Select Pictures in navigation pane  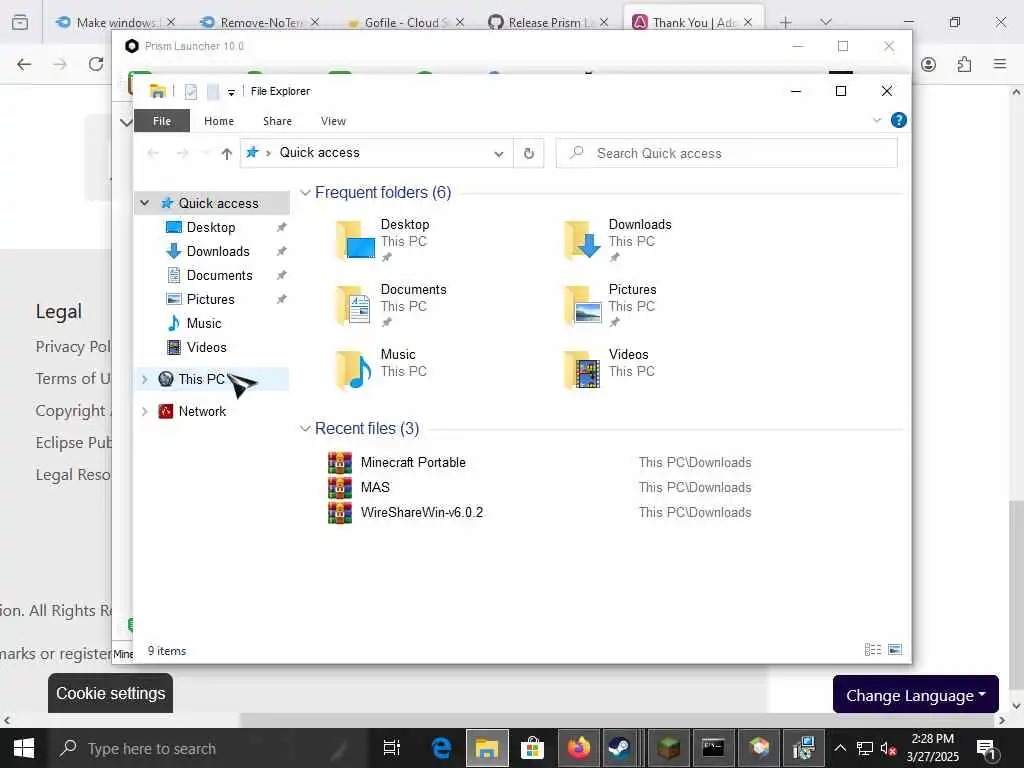coord(210,300)
